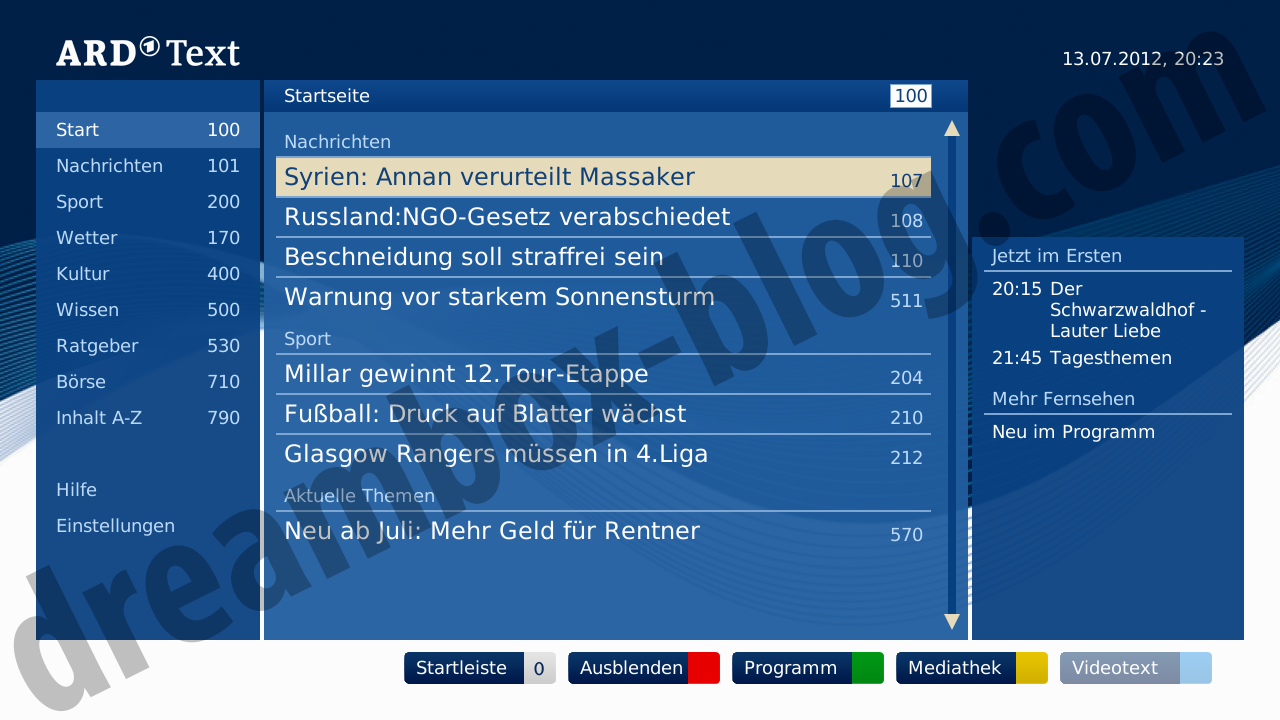Click the Ausblenden button
This screenshot has height=720, width=1280.
[x=644, y=668]
